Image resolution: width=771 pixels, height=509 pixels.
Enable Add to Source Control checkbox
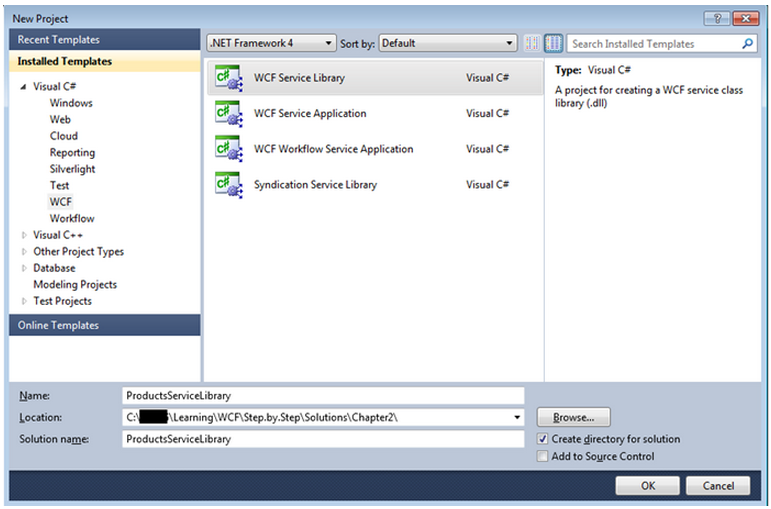pos(542,456)
